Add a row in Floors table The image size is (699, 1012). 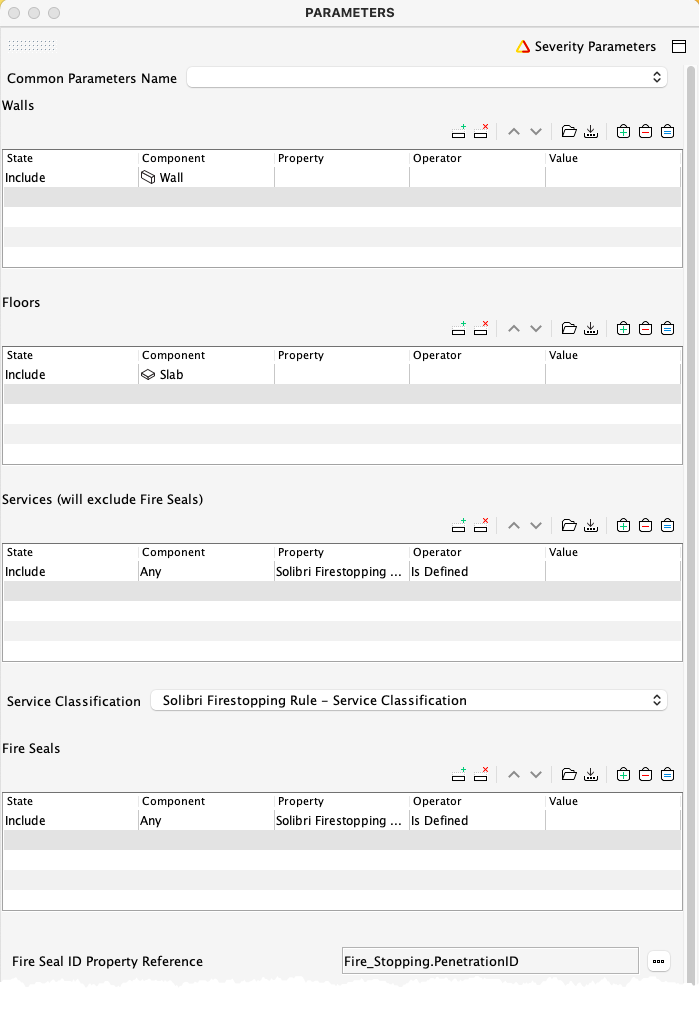pos(459,329)
